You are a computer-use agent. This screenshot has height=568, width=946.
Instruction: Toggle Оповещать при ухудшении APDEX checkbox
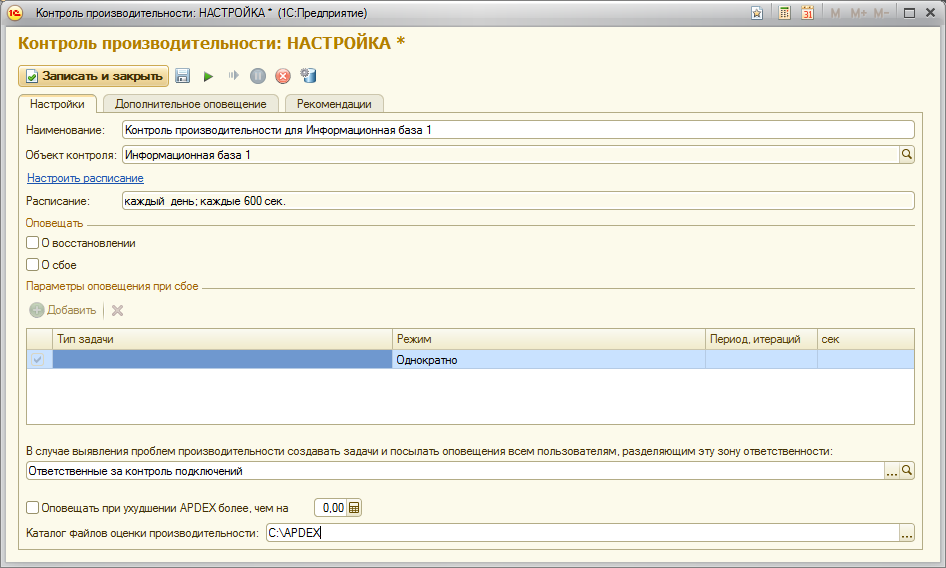33,508
